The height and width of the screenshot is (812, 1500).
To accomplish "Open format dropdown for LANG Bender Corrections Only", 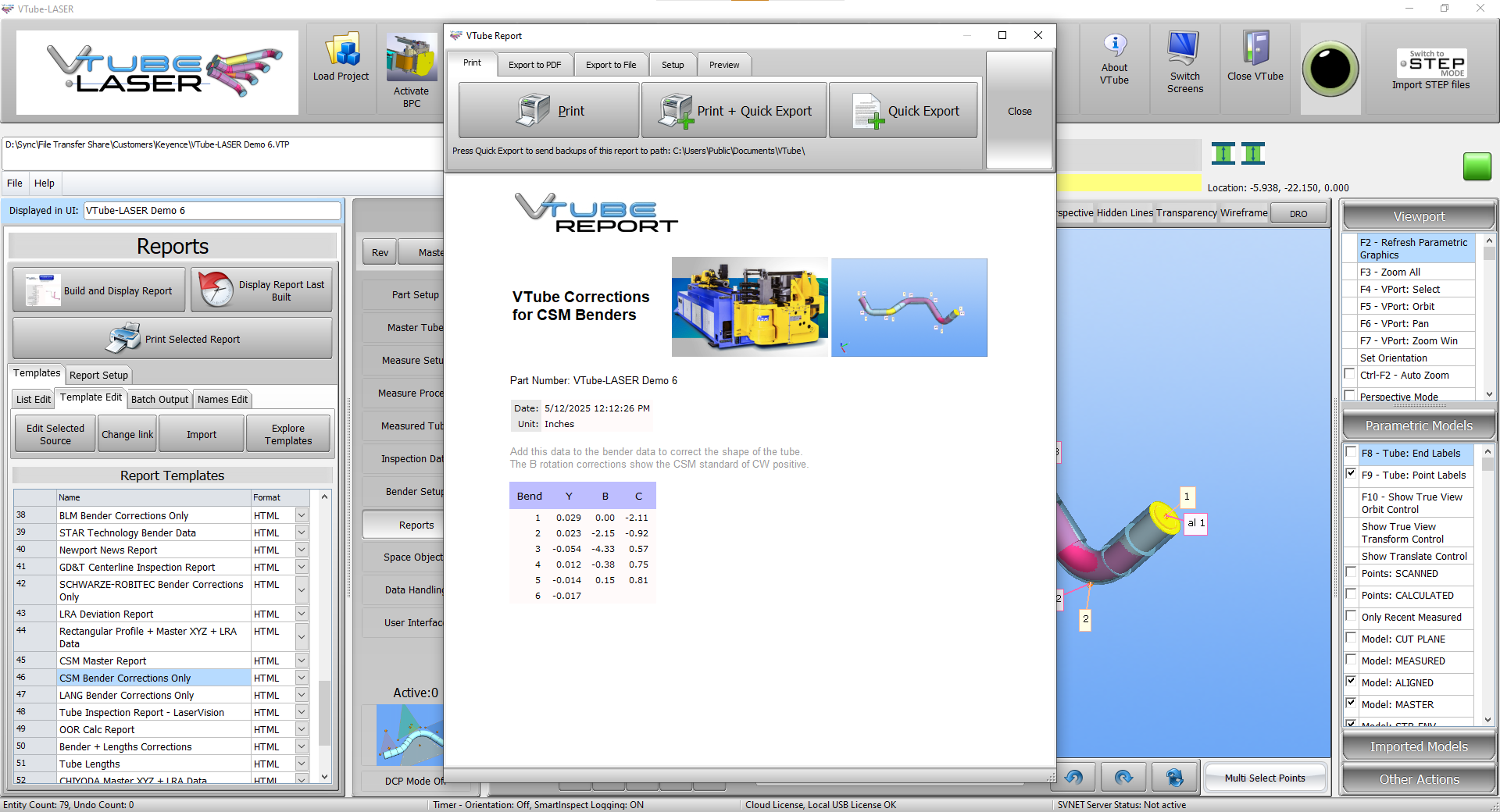I will (x=302, y=695).
